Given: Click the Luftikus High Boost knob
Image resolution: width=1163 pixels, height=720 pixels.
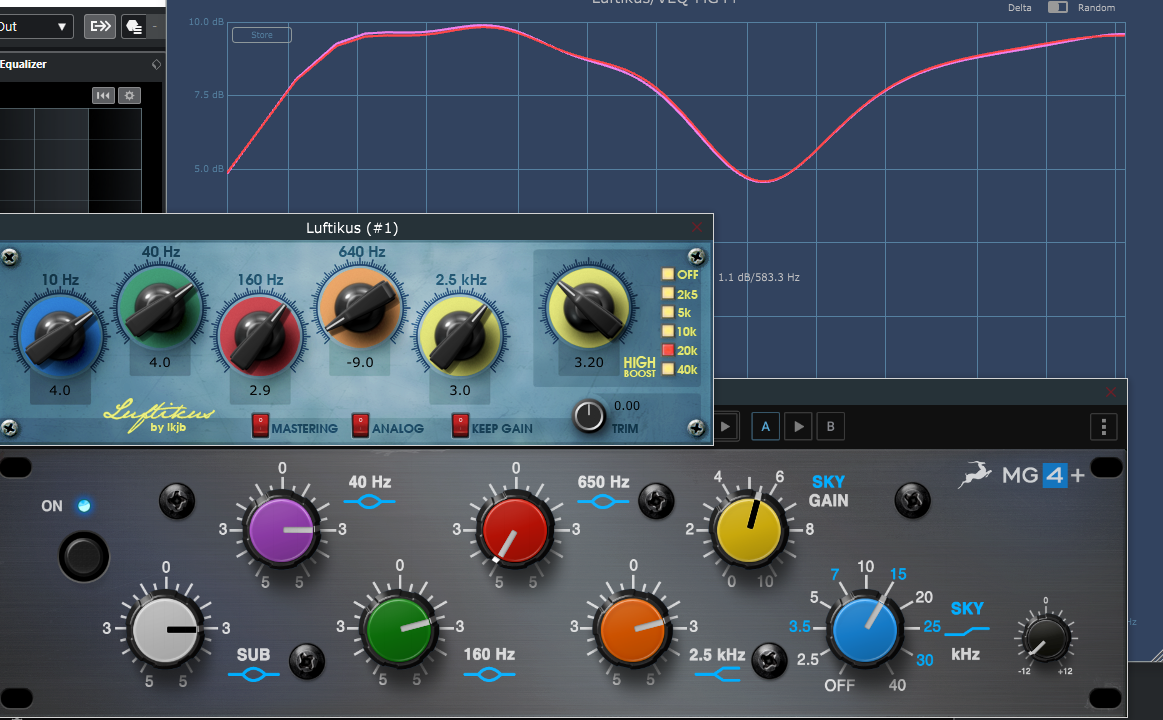Looking at the screenshot, I should [589, 307].
